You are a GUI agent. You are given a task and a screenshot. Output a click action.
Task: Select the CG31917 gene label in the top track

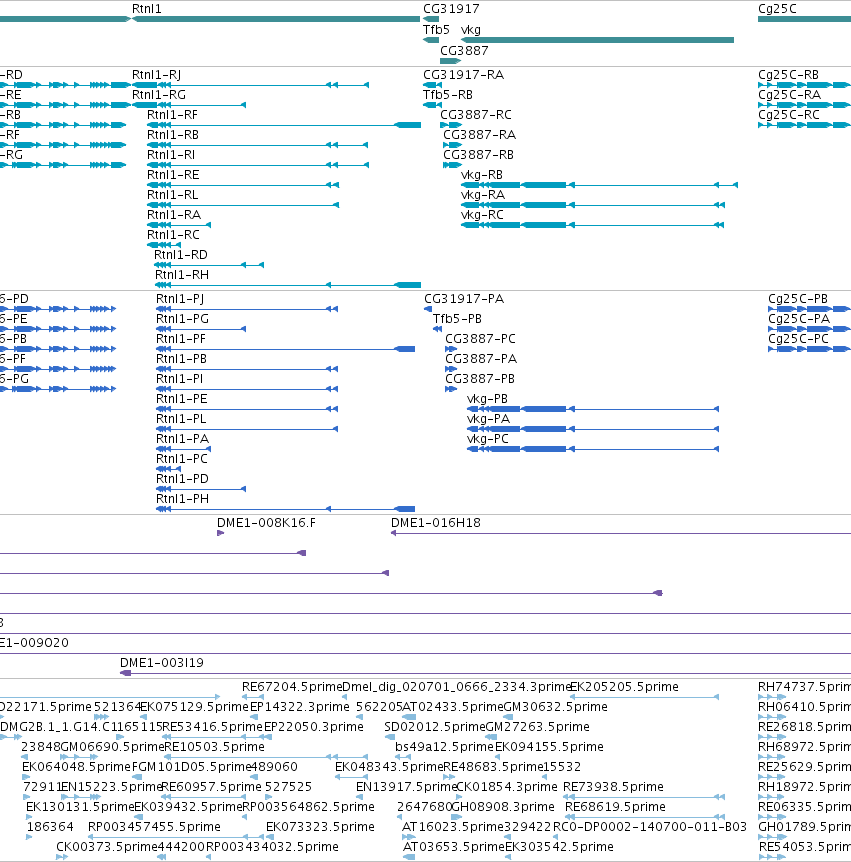451,9
